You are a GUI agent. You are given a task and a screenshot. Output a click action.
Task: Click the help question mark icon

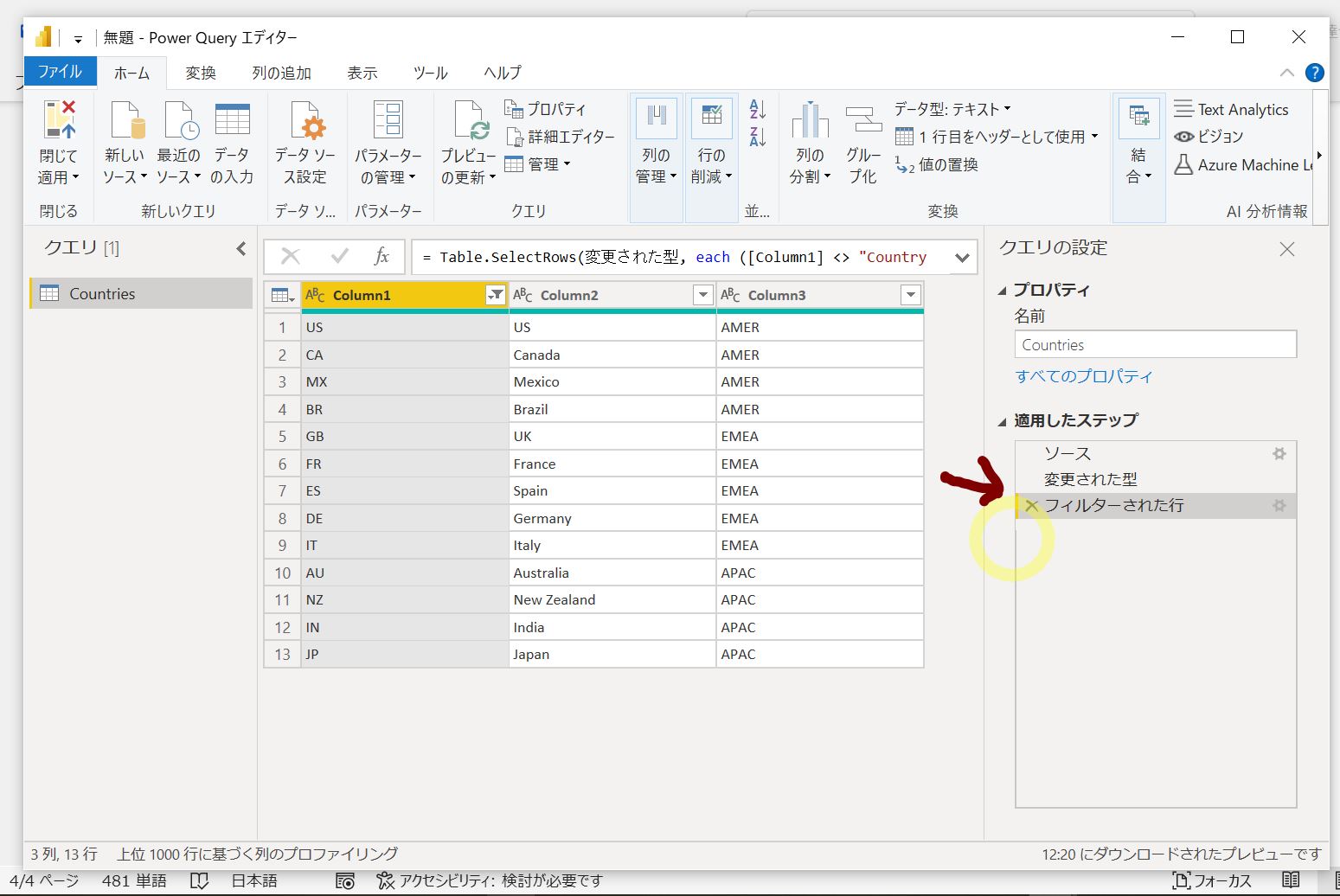point(1314,73)
